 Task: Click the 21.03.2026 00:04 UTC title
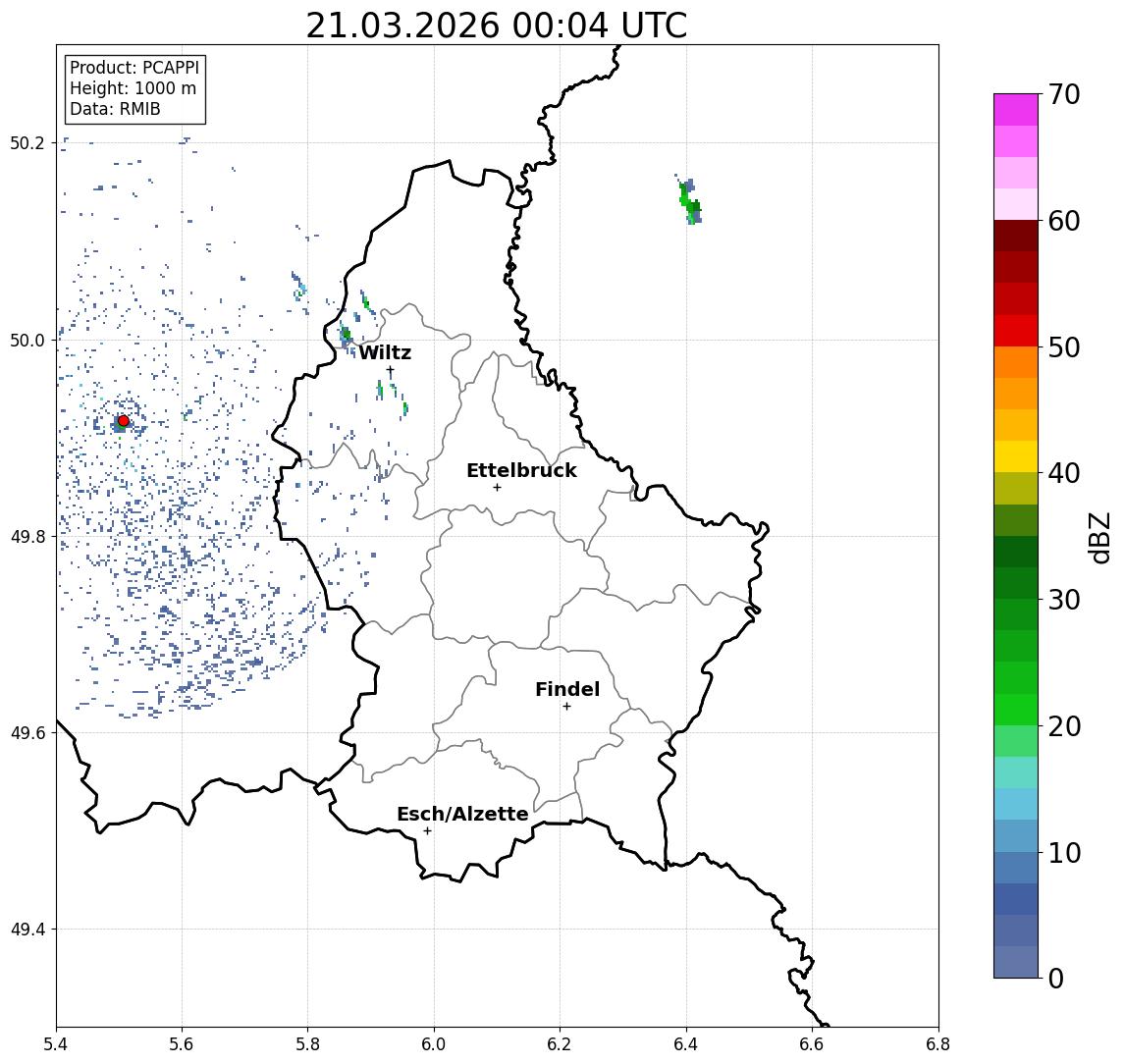pos(497,26)
